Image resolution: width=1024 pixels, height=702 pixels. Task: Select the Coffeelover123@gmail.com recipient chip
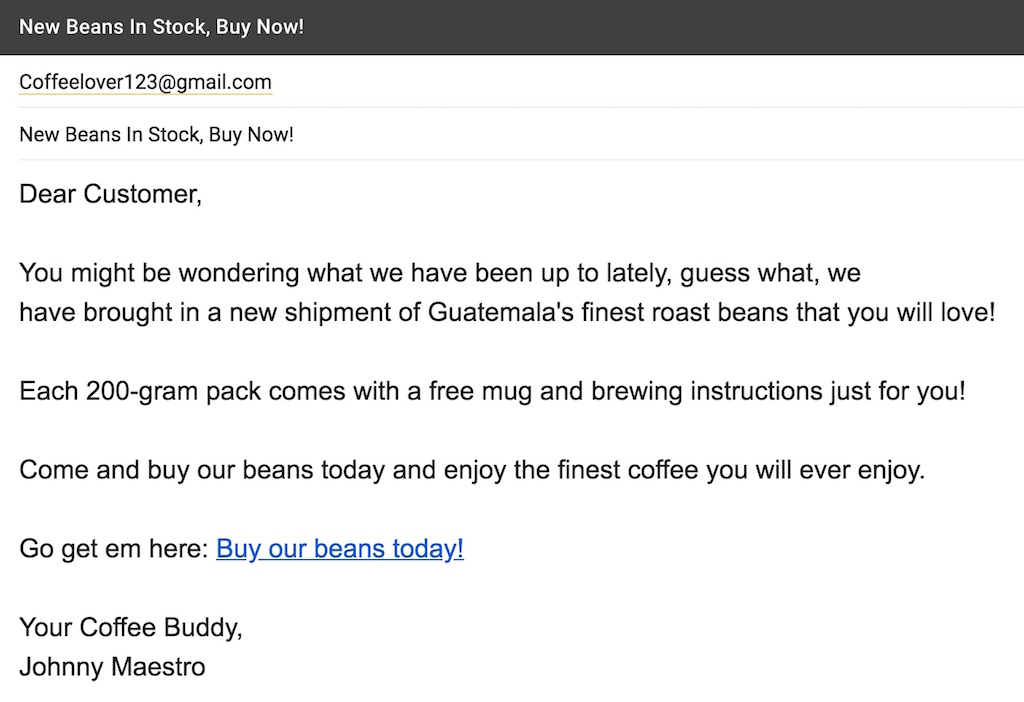tap(145, 82)
